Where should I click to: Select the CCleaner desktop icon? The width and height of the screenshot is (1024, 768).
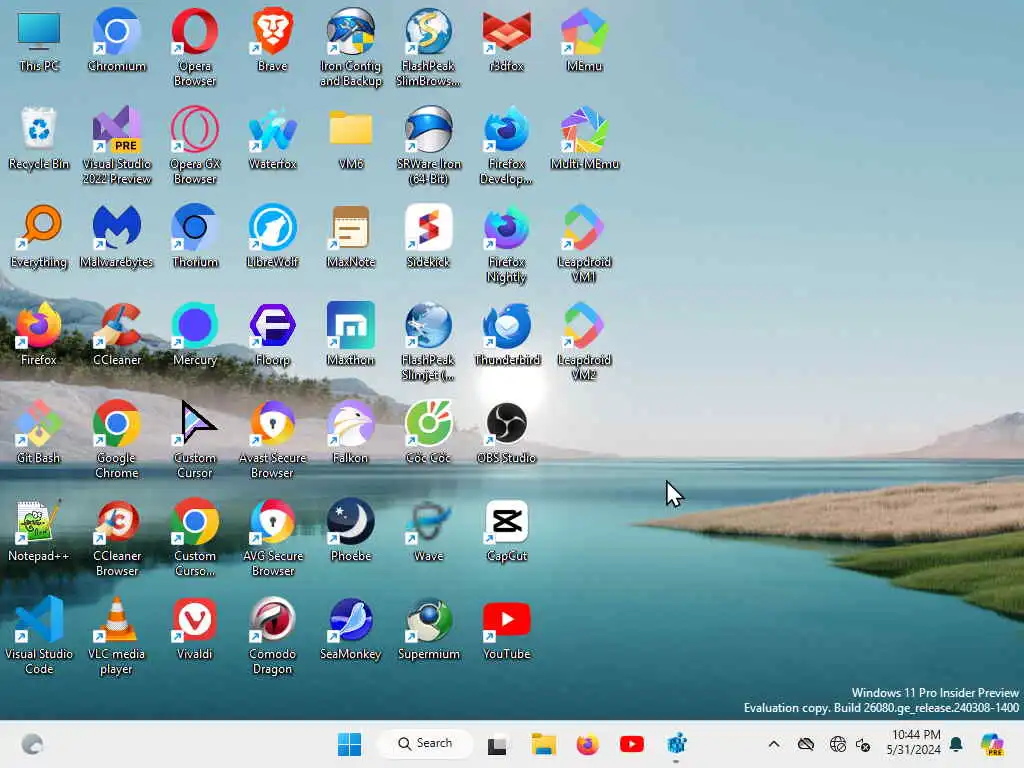click(x=116, y=334)
